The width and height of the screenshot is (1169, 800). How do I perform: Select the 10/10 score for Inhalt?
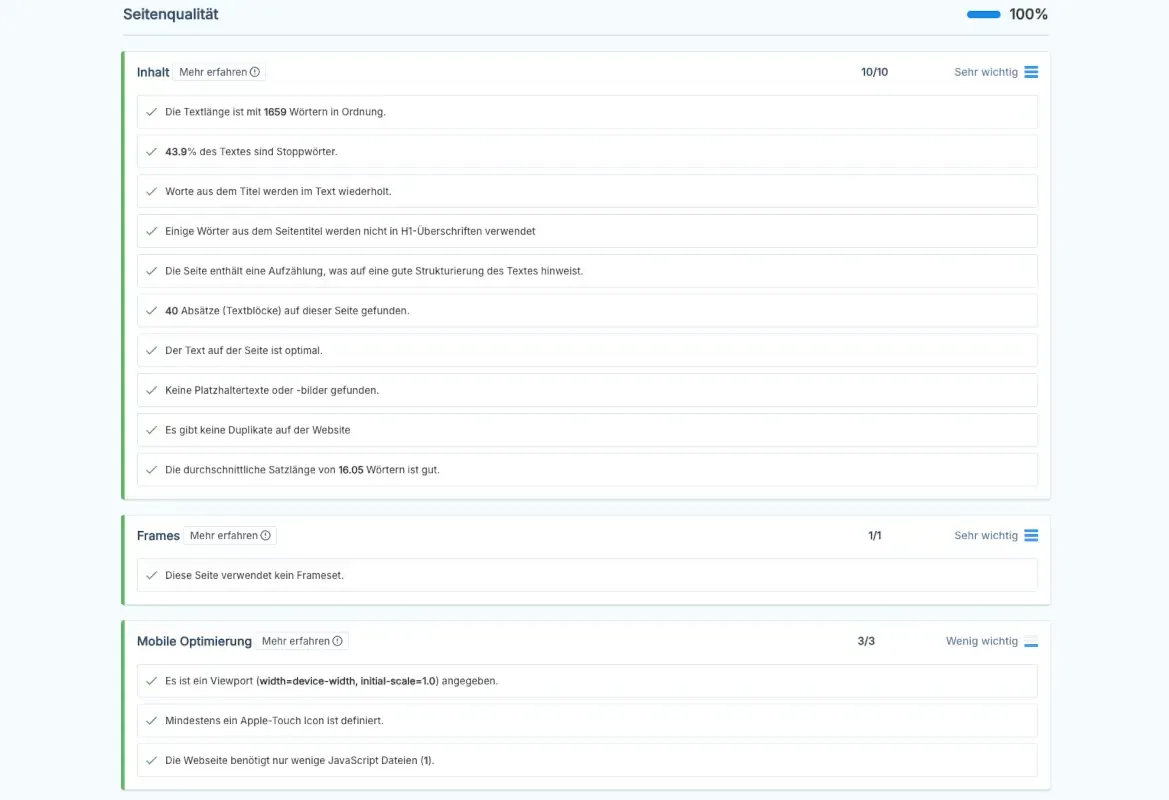(x=874, y=71)
